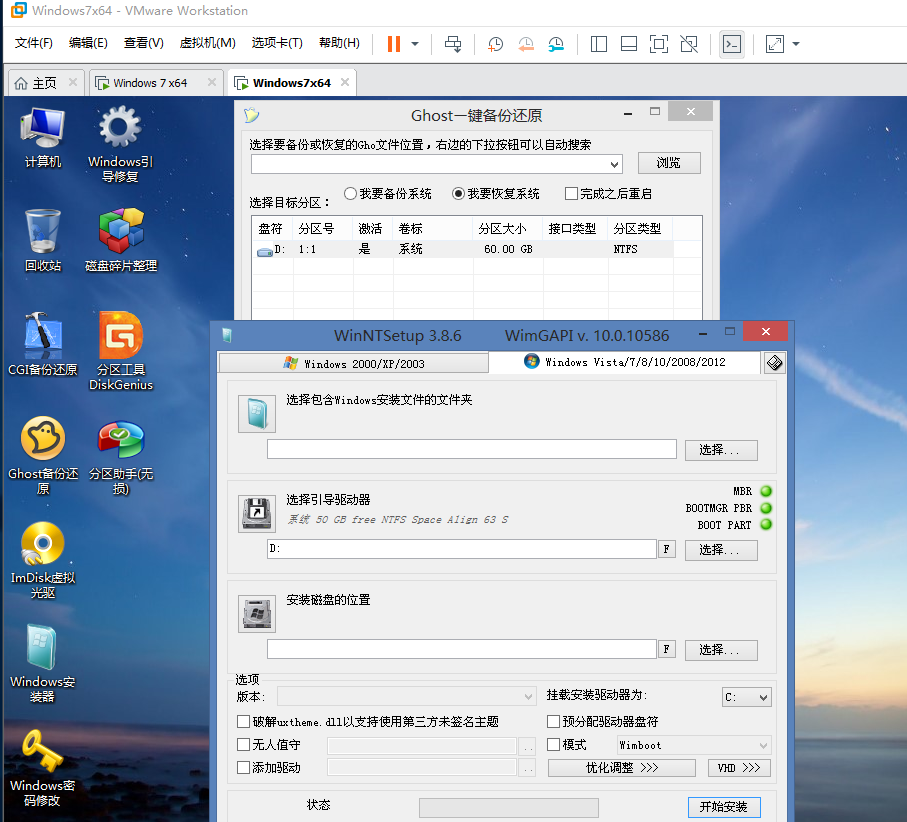Select the Windows安装器 desktop icon
This screenshot has height=822, width=907.
[x=43, y=664]
